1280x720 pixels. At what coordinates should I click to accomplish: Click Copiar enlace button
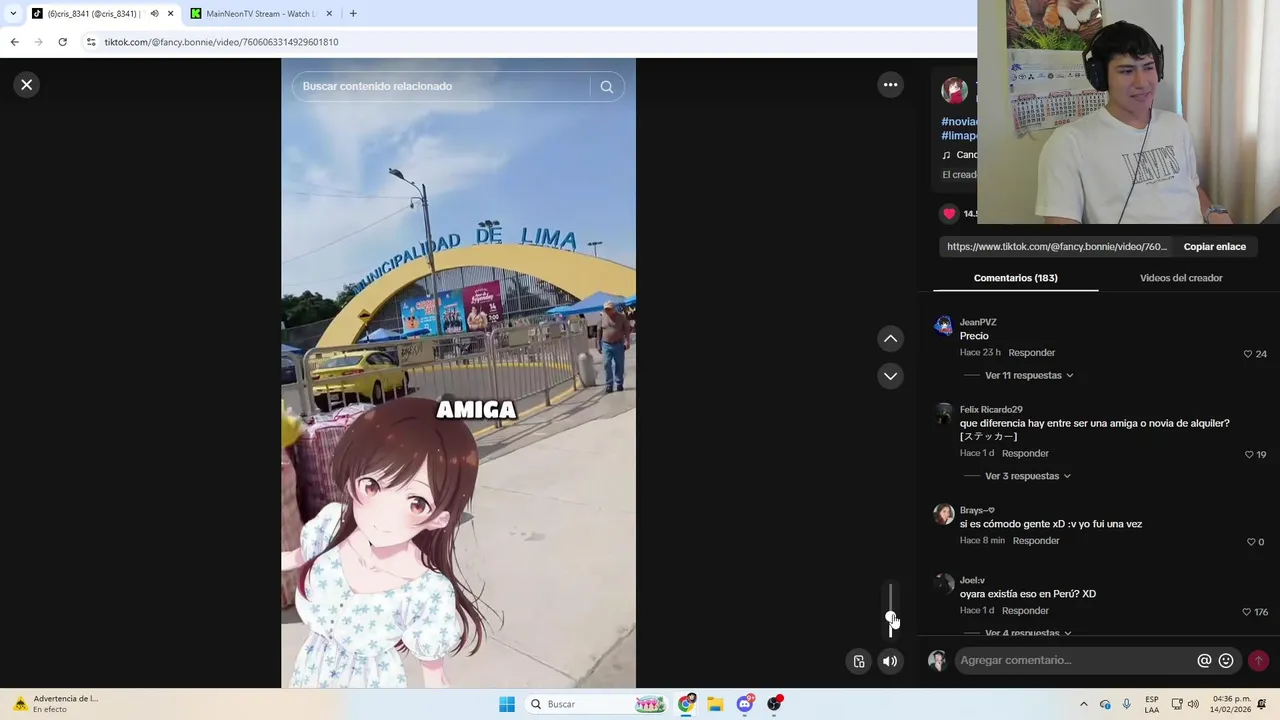(1214, 247)
